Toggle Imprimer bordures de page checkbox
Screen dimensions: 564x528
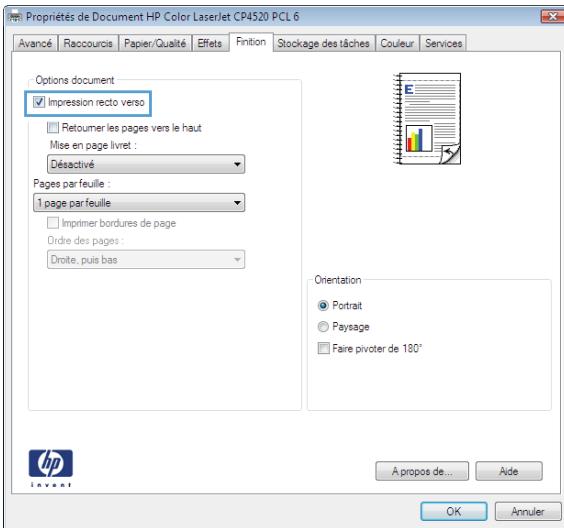point(53,223)
